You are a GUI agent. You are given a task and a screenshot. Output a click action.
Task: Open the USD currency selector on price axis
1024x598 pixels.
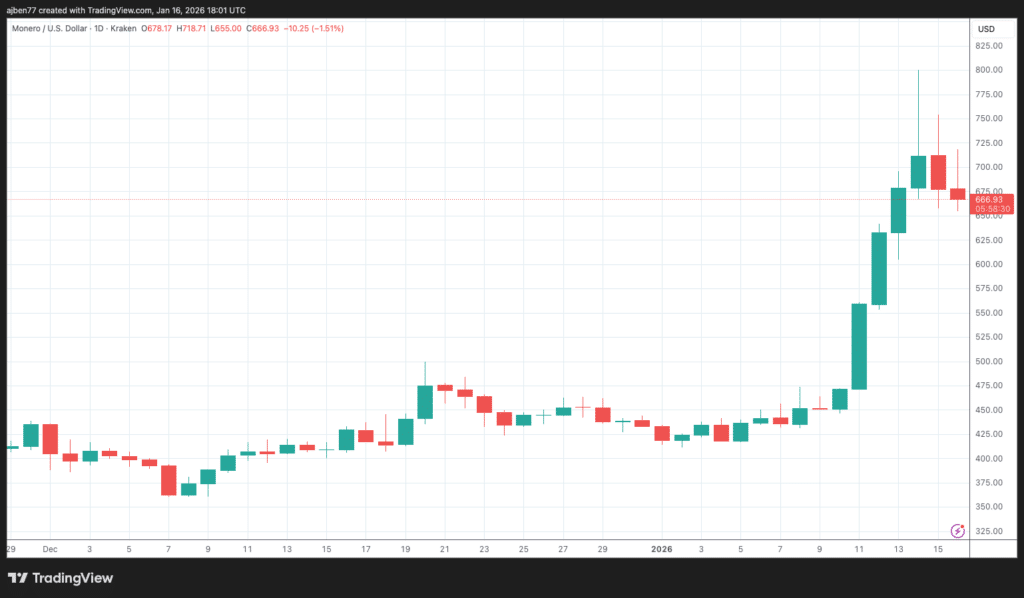986,28
